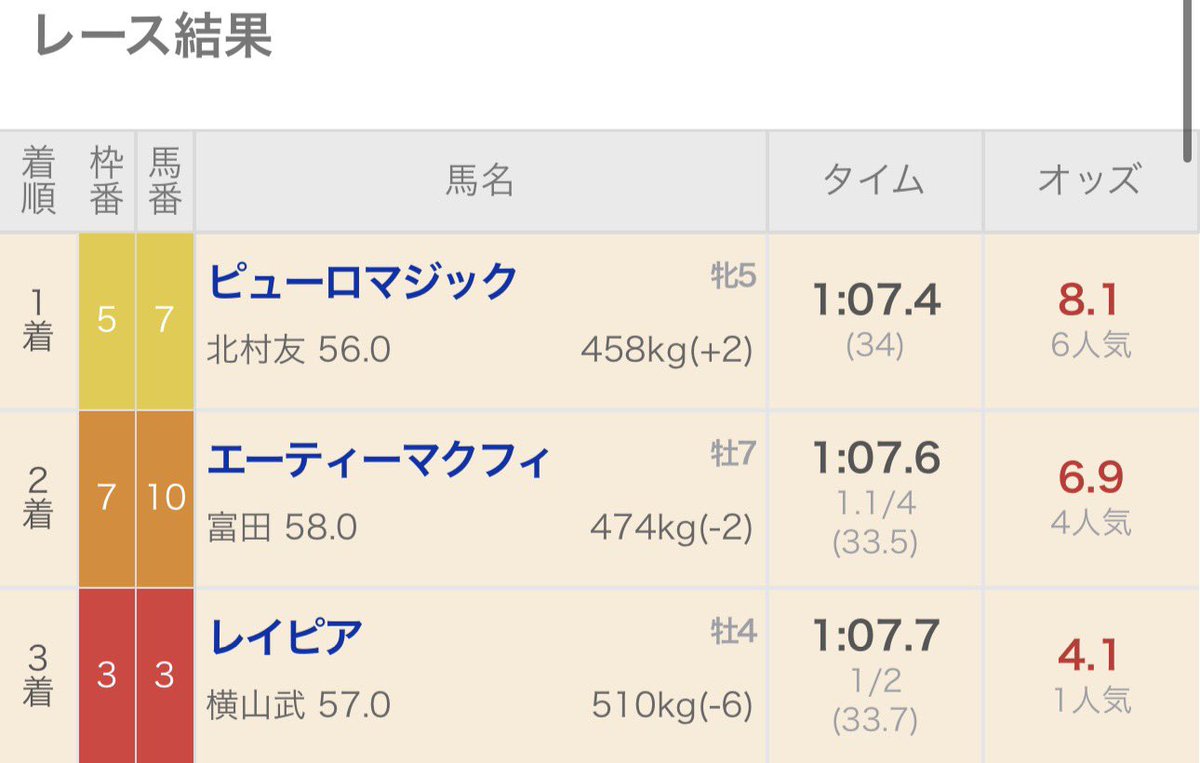Click the レース結果 heading
The width and height of the screenshot is (1200, 763).
[153, 38]
